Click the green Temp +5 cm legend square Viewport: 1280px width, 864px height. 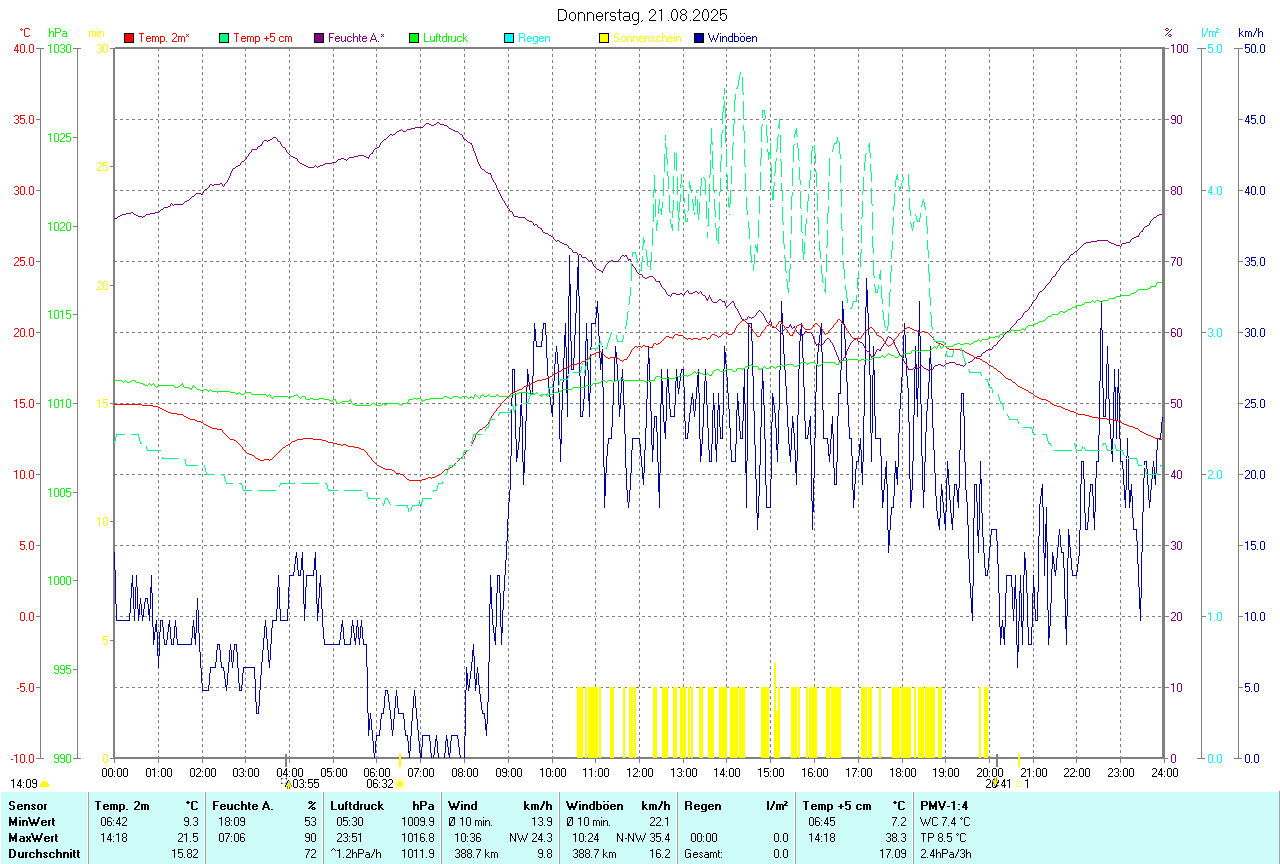(x=224, y=38)
